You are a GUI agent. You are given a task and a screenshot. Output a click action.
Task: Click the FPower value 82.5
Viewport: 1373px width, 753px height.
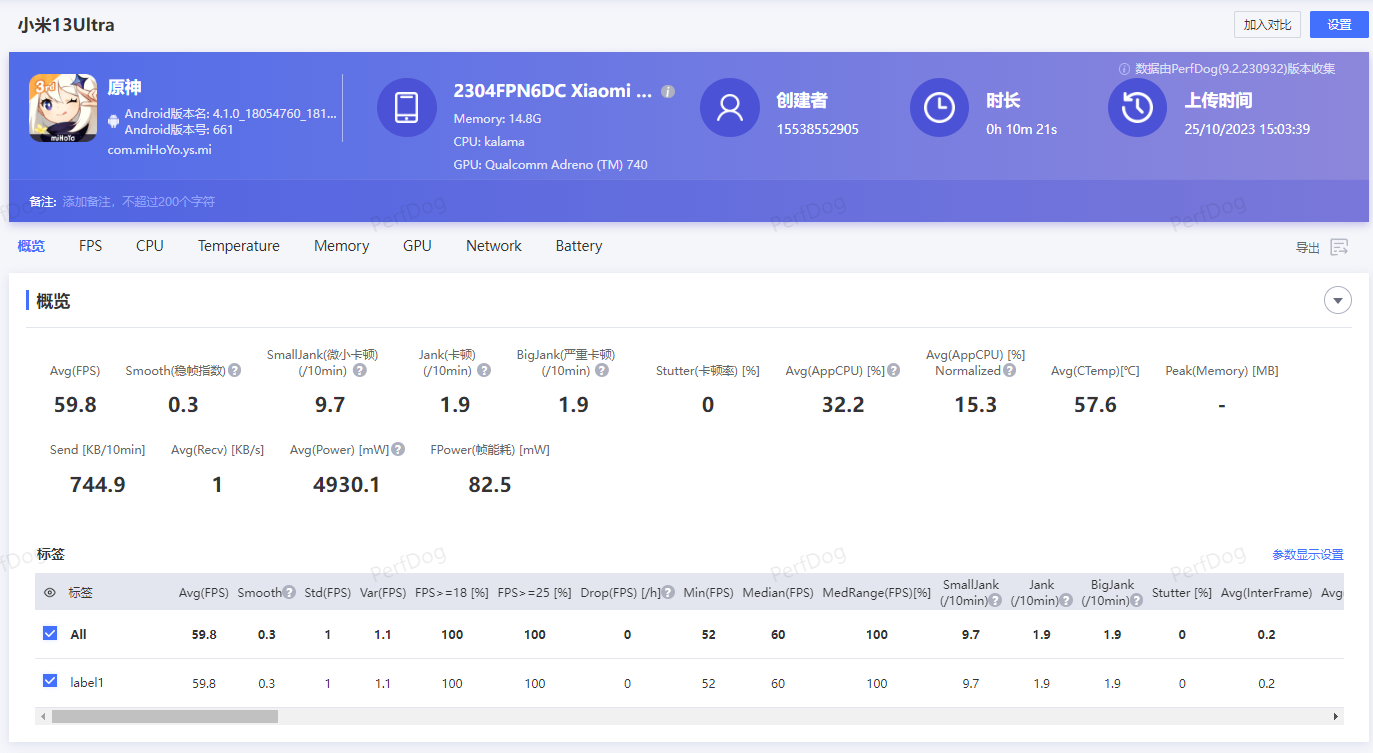point(490,485)
